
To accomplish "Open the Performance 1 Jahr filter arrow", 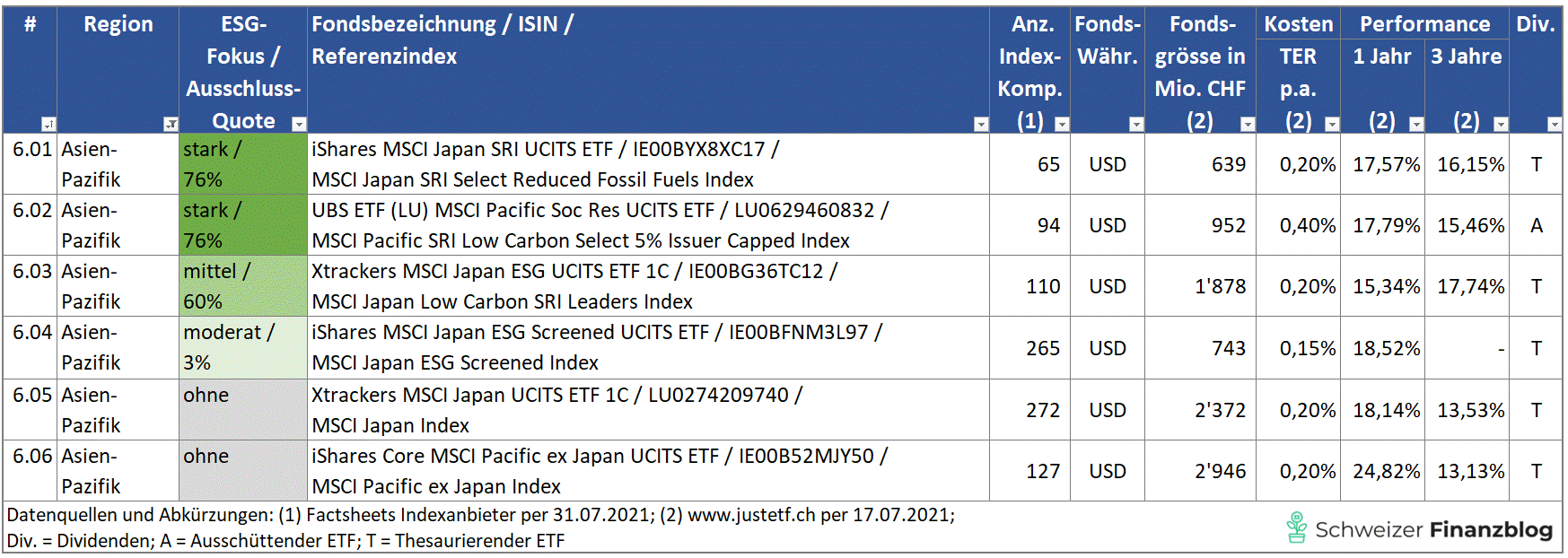I will point(1416,125).
